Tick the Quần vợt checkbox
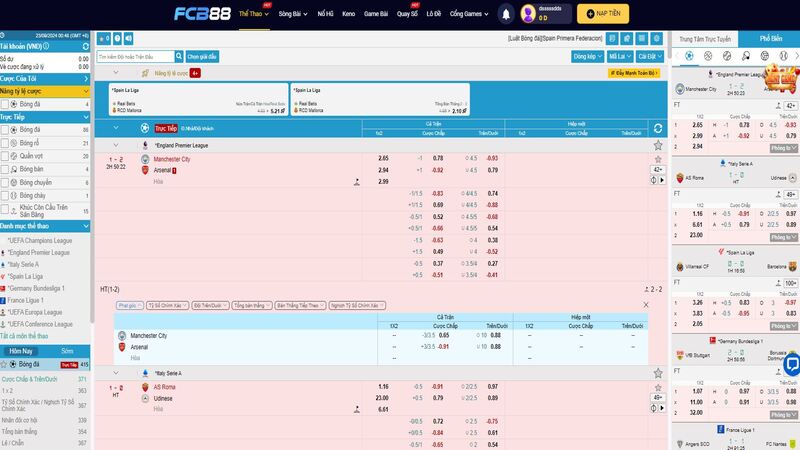This screenshot has height=450, width=800. (x=5, y=156)
